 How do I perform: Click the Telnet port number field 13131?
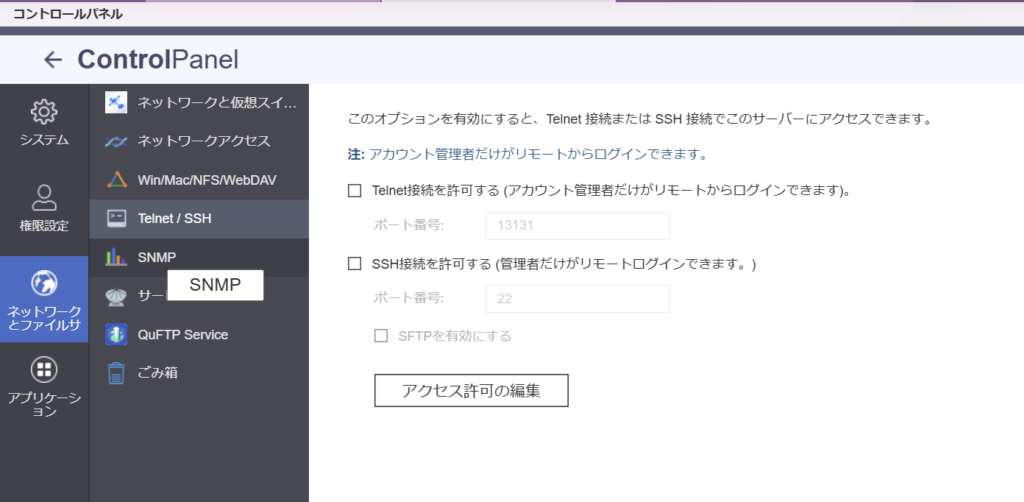click(x=577, y=226)
